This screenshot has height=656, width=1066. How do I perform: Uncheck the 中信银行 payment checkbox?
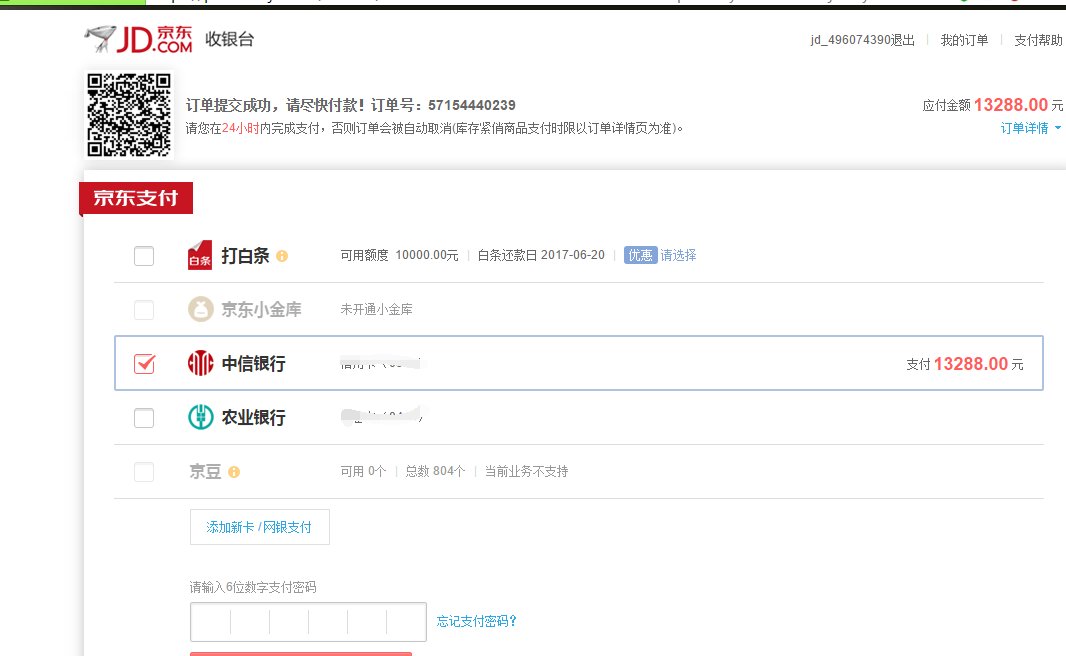(x=144, y=364)
